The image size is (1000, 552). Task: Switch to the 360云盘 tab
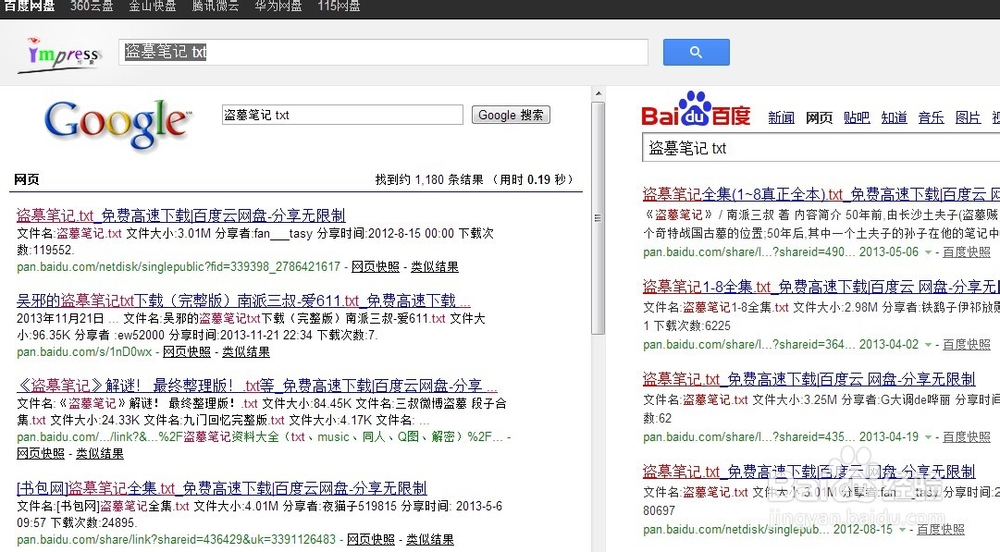[x=91, y=6]
